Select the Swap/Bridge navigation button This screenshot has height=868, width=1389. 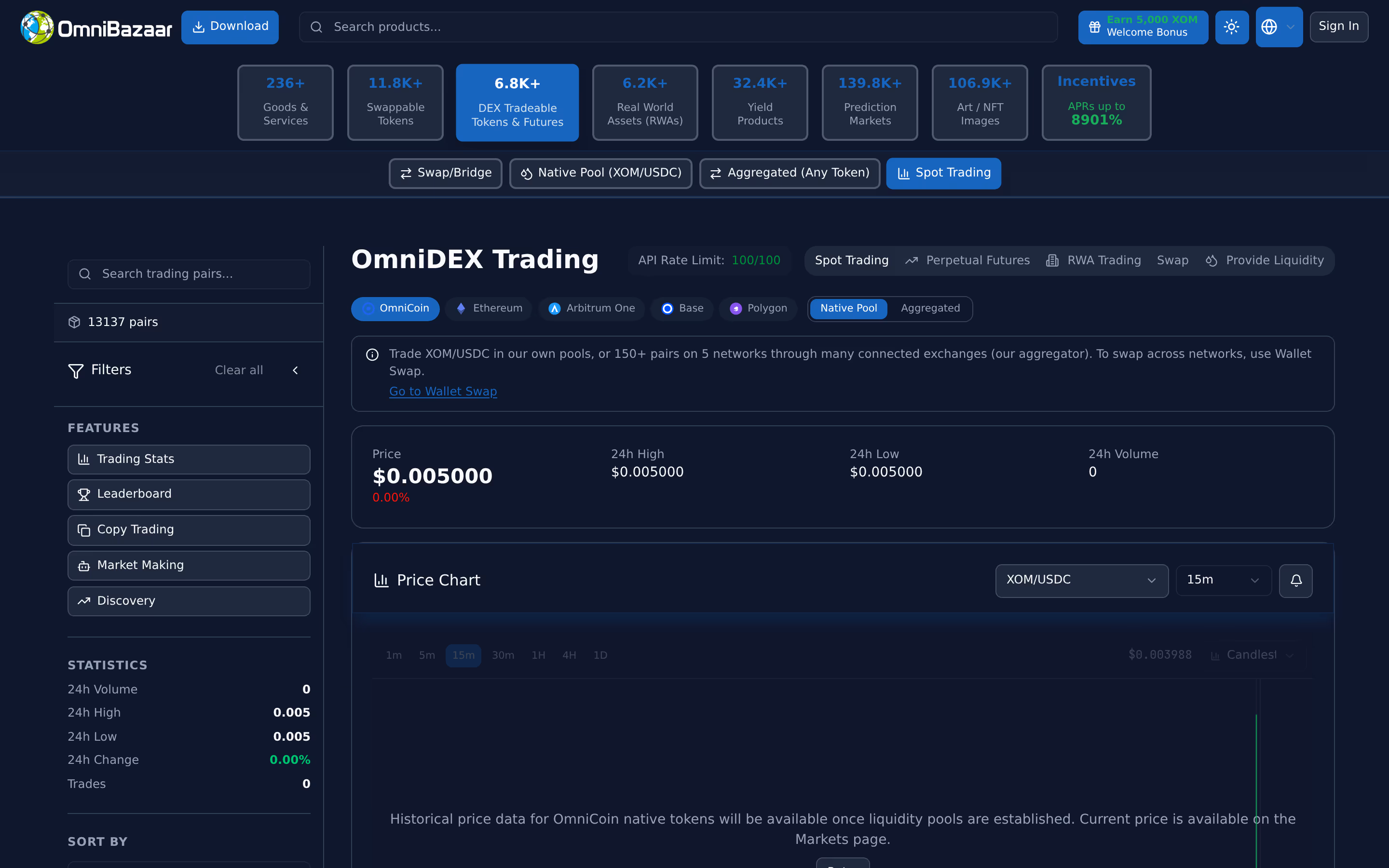pyautogui.click(x=446, y=174)
